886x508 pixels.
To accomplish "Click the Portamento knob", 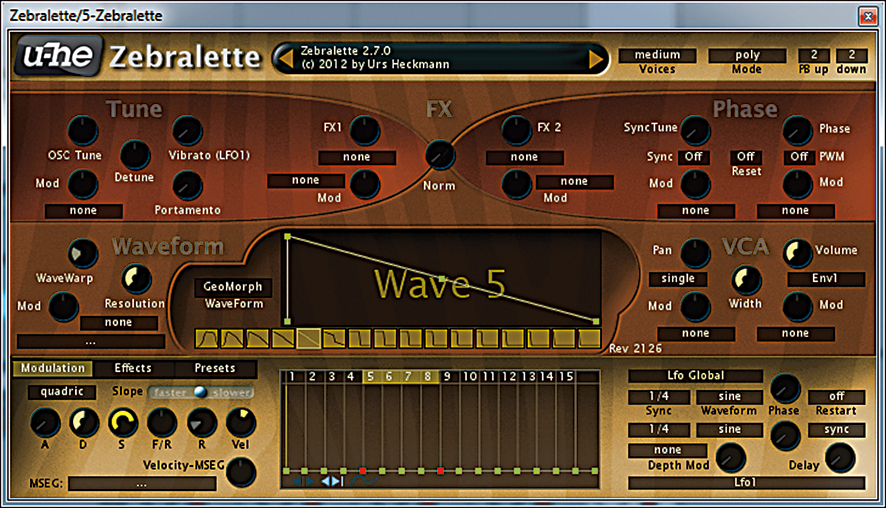I will [186, 185].
